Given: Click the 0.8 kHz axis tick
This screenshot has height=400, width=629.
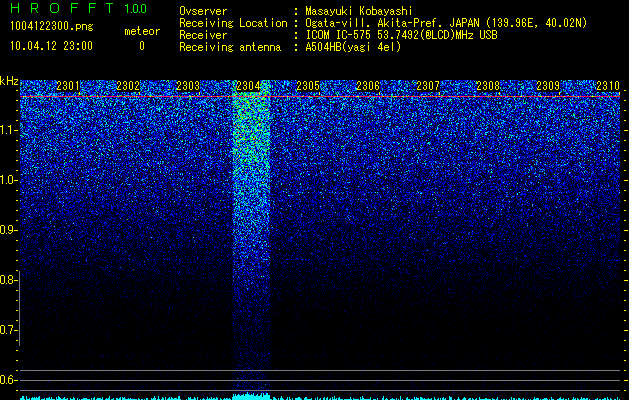Looking at the screenshot, I should click(9, 280).
